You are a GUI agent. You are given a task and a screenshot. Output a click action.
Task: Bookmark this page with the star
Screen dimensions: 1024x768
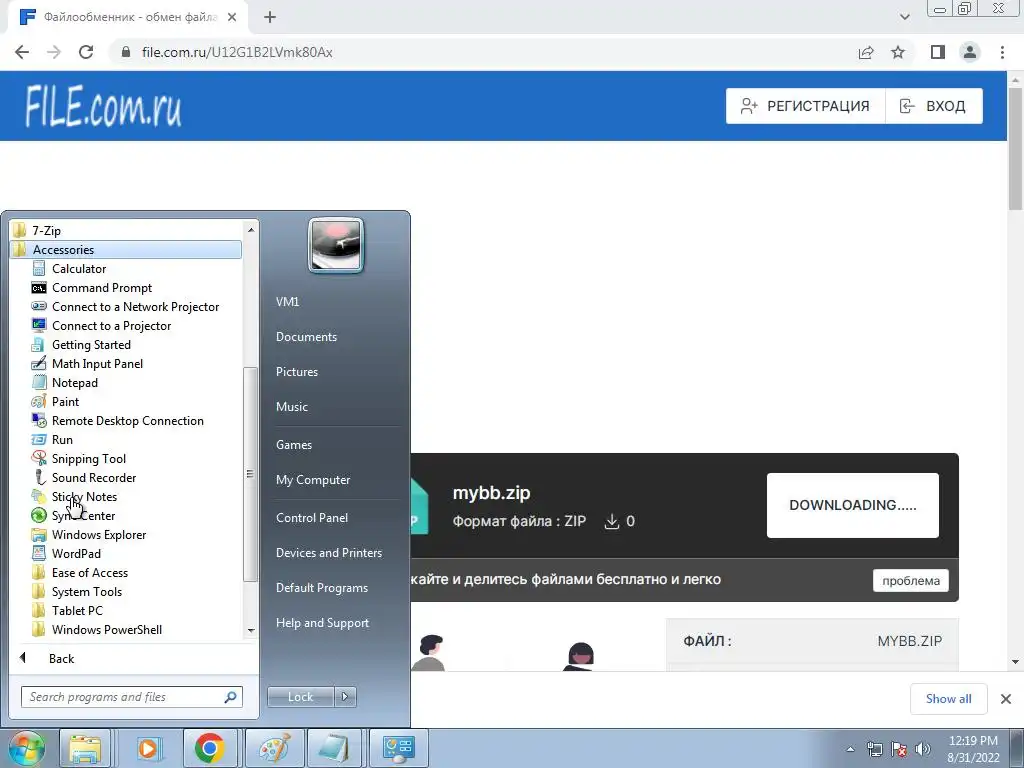point(898,52)
